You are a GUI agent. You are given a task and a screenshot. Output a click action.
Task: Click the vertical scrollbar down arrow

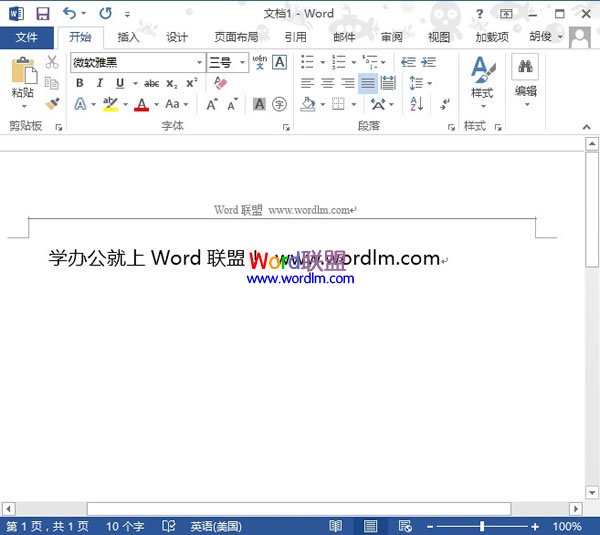tap(592, 493)
